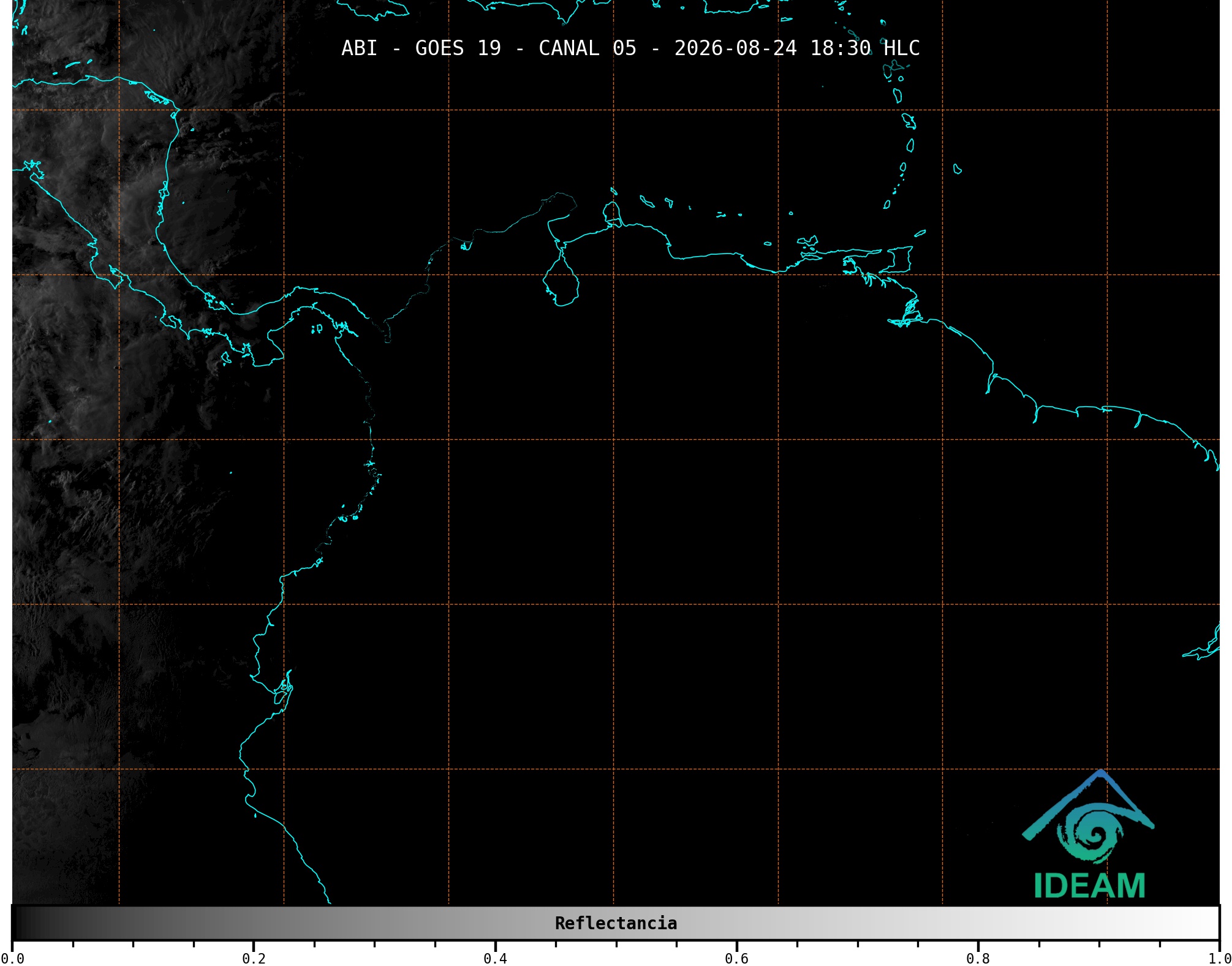Click the '0.8' colorbar tick label
The width and height of the screenshot is (1232, 966).
pyautogui.click(x=978, y=959)
